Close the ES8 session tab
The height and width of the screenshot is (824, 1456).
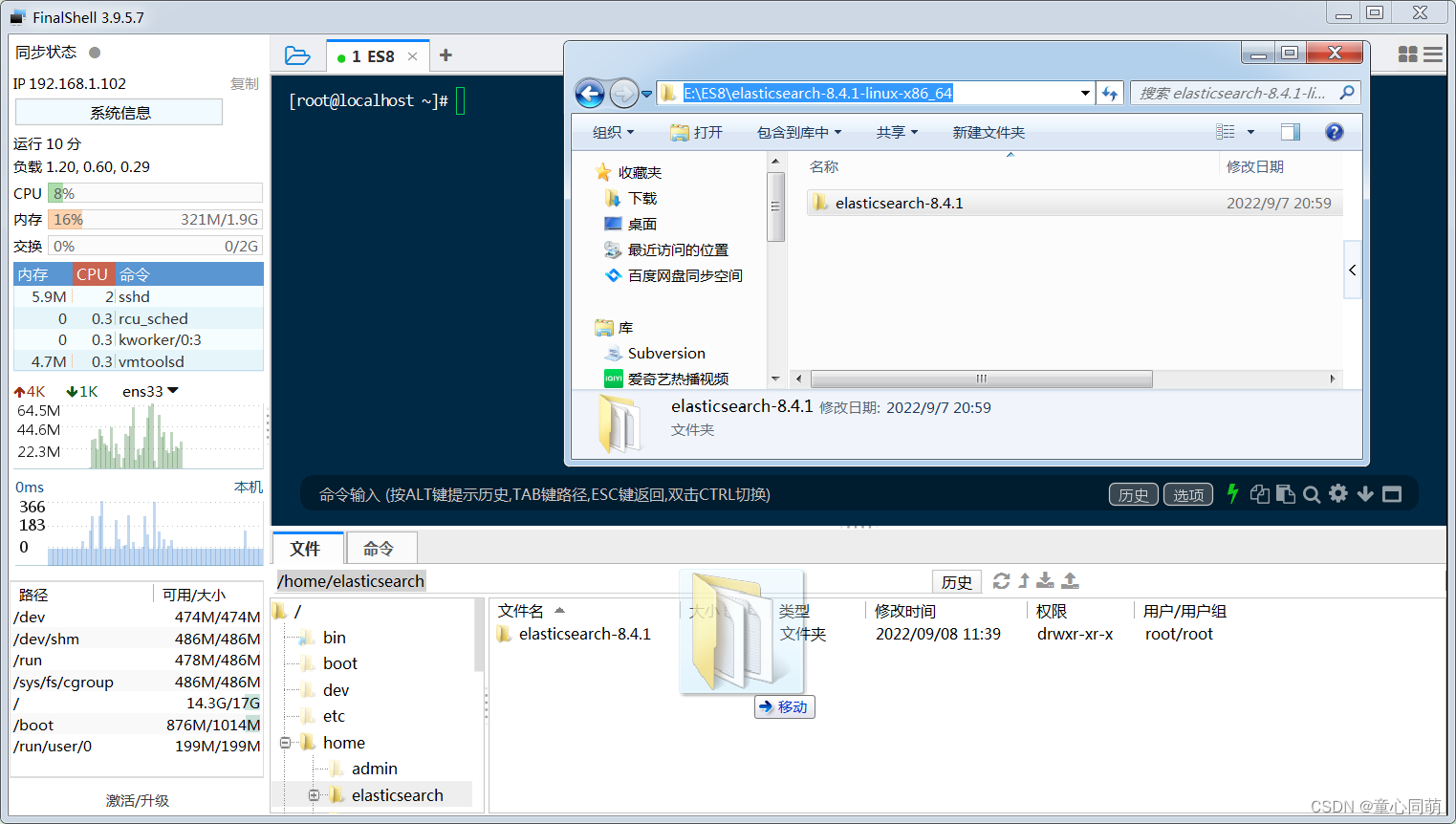click(x=412, y=56)
